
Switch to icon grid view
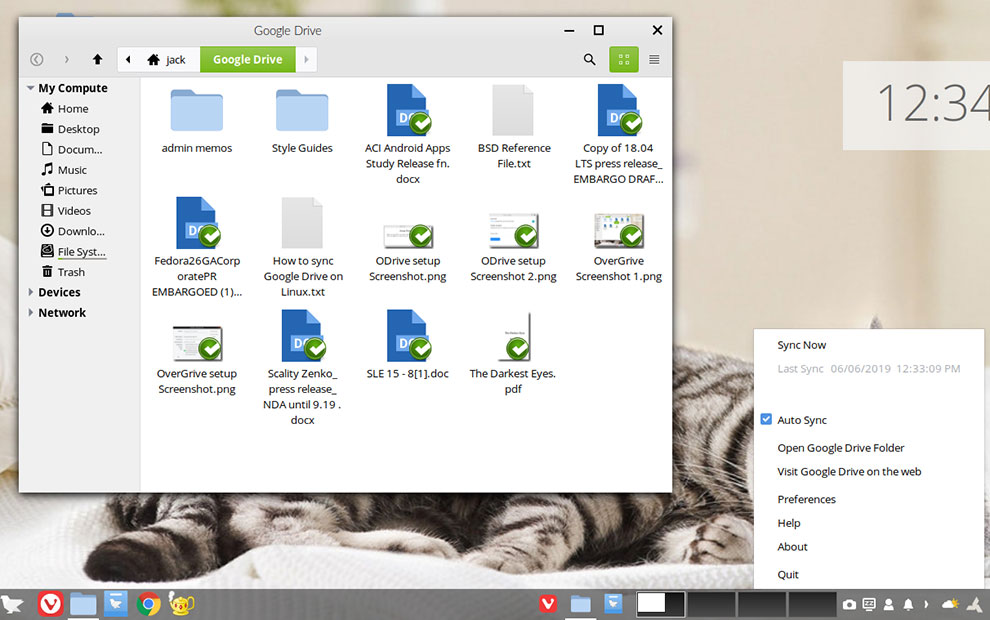[x=624, y=59]
